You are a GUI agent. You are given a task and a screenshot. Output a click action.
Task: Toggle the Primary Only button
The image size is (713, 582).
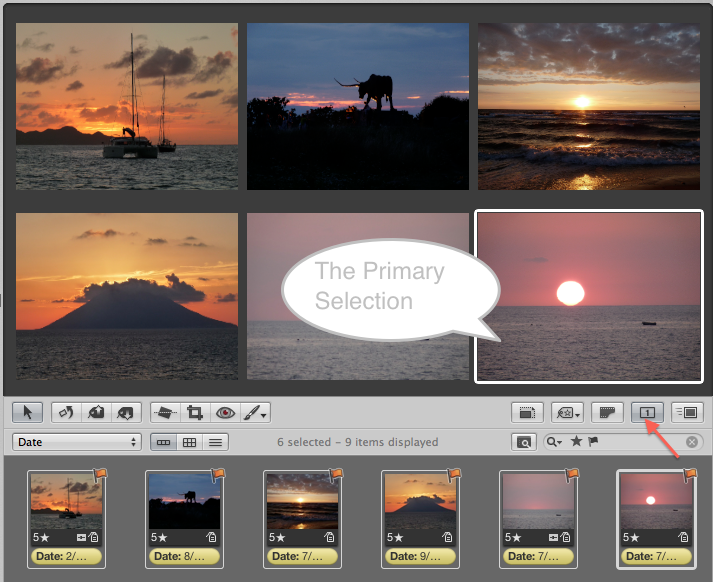tap(647, 411)
